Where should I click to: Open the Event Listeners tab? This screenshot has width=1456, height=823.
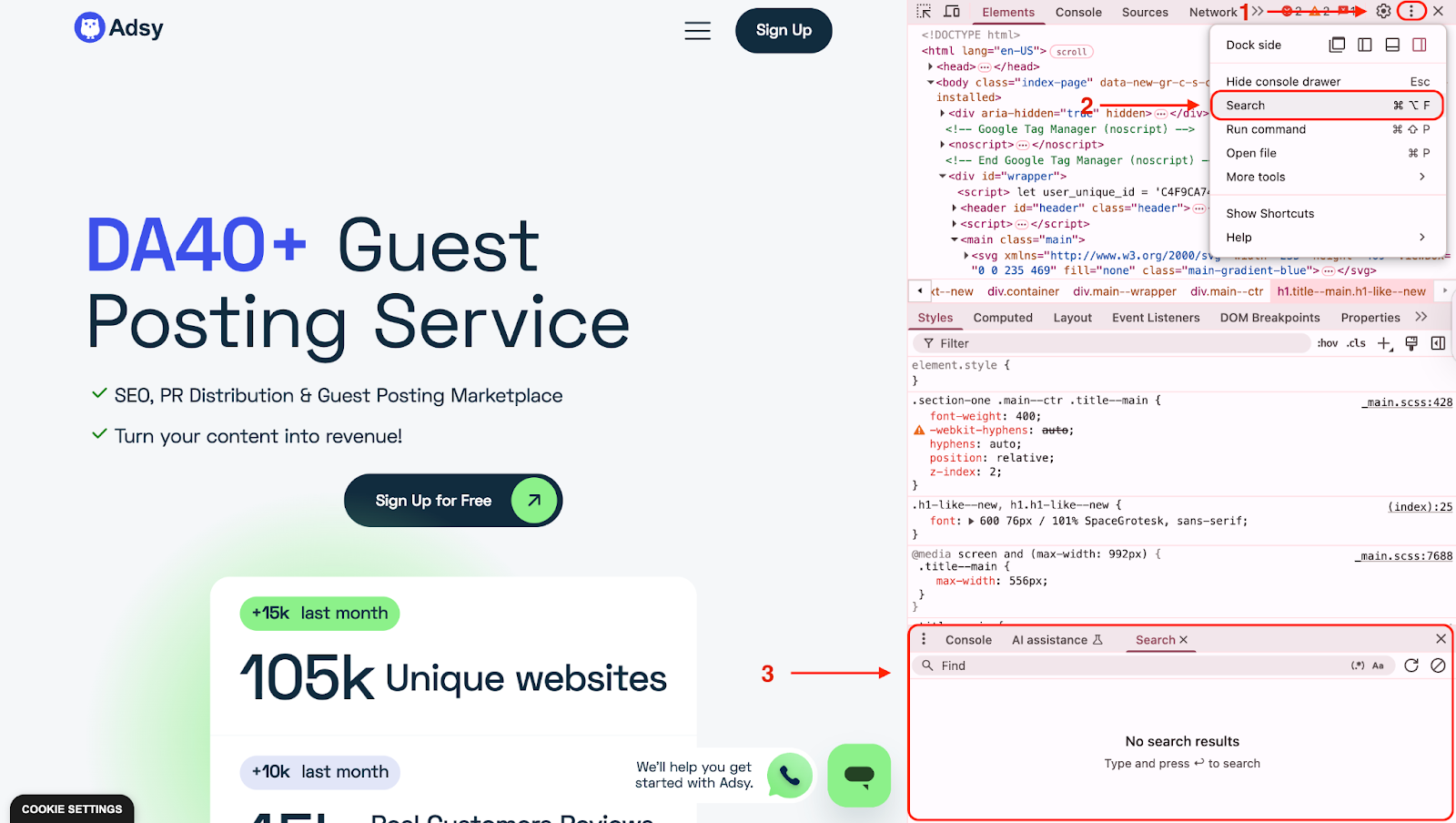point(1156,318)
